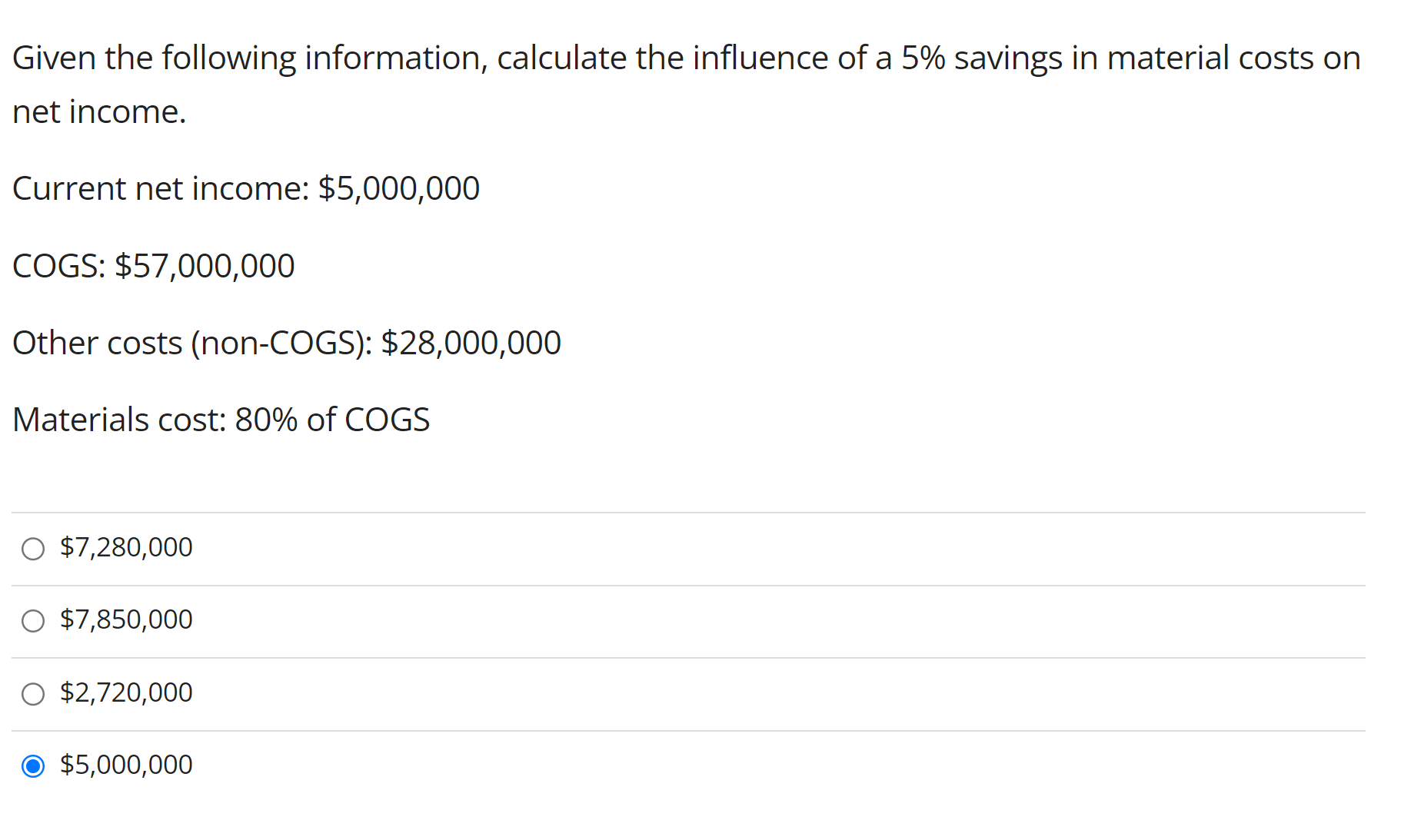
Task: Click the $28,000,000 other costs value
Action: pyautogui.click(x=471, y=343)
